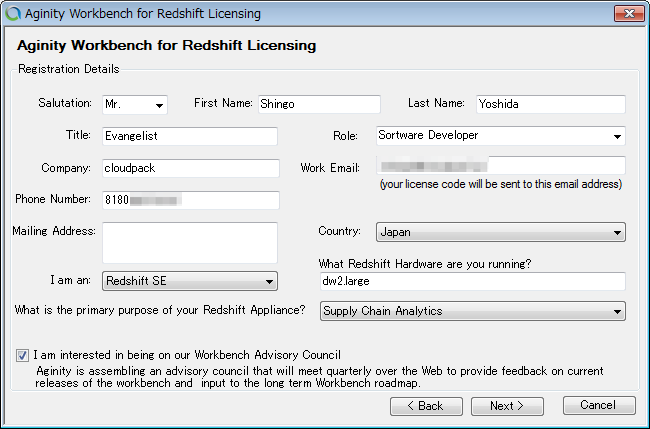Image resolution: width=650 pixels, height=429 pixels.
Task: Click the Work Email input field
Action: pos(501,166)
